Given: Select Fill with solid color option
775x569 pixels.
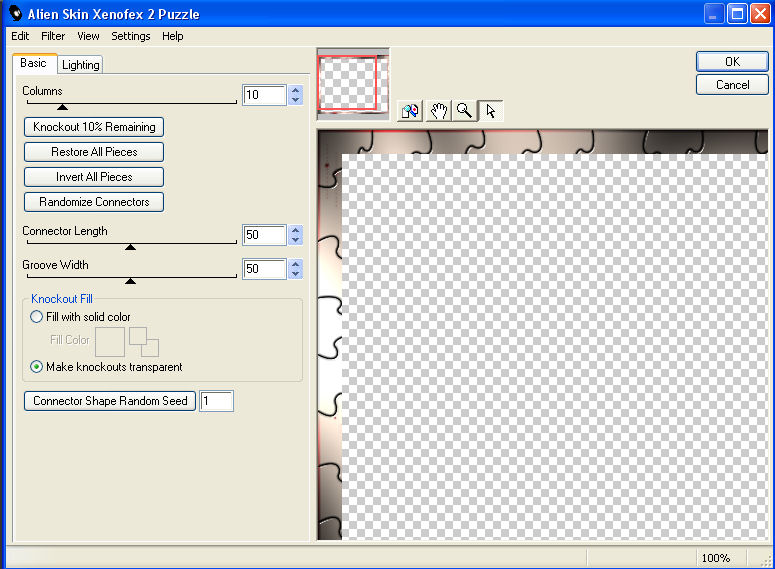Looking at the screenshot, I should (x=37, y=317).
